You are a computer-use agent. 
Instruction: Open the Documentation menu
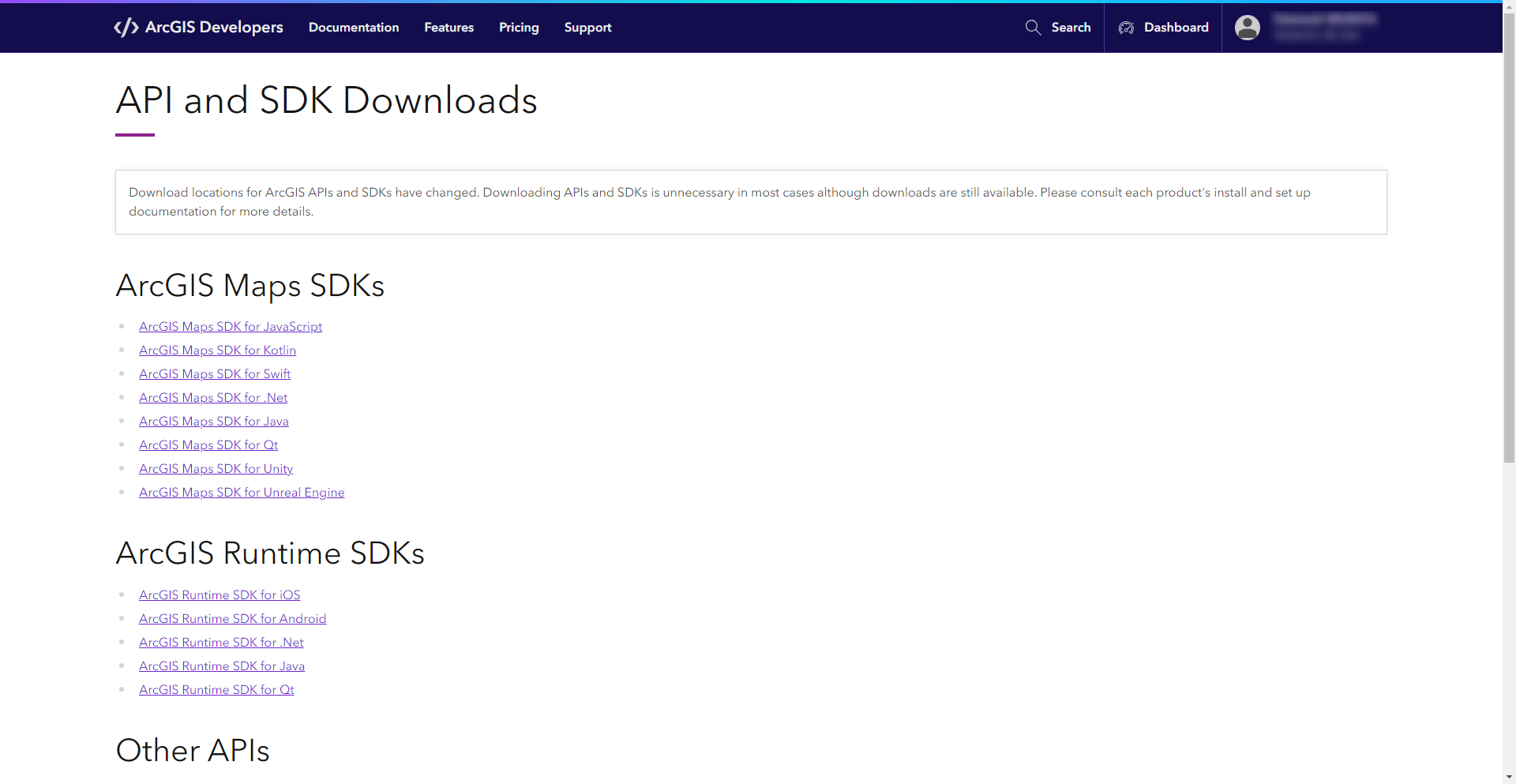coord(353,28)
